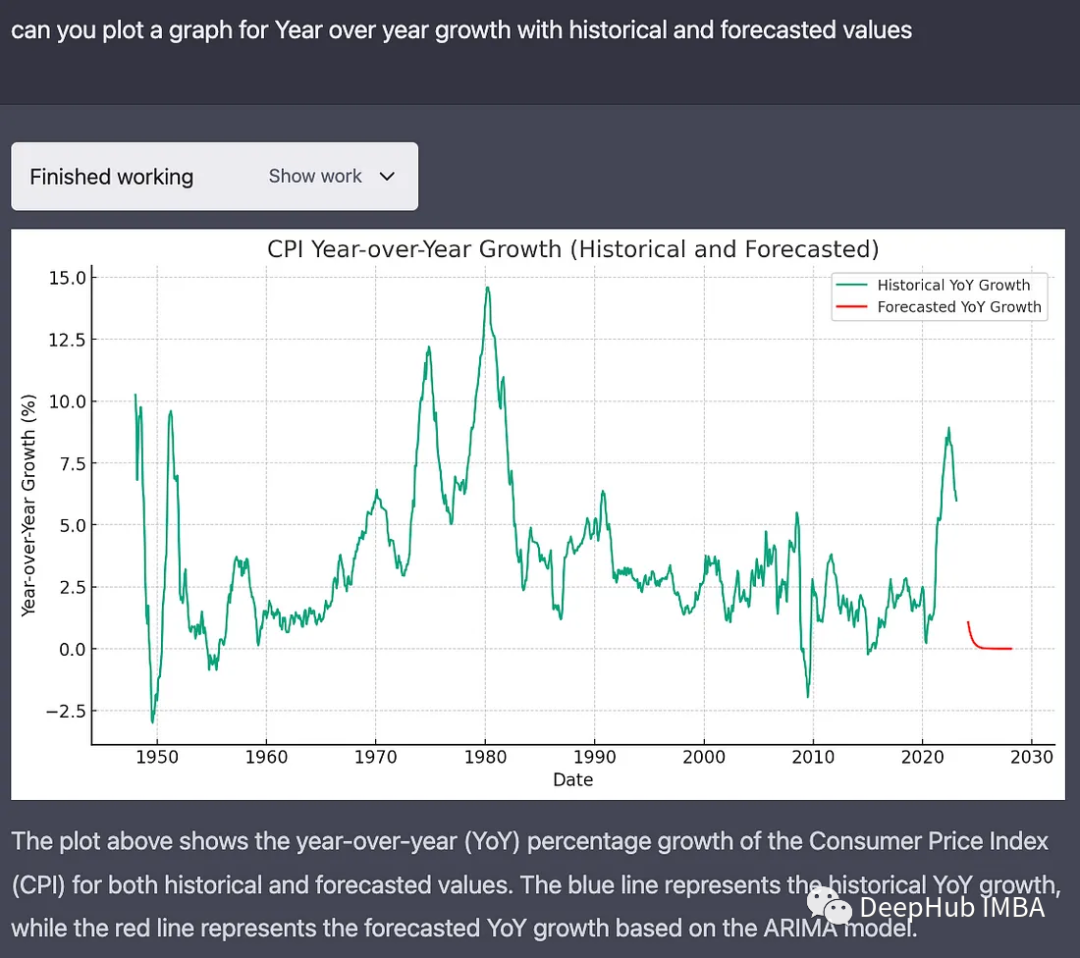This screenshot has height=958, width=1080.
Task: Click the chart title CPI Year-over-Year Growth
Action: (x=573, y=249)
